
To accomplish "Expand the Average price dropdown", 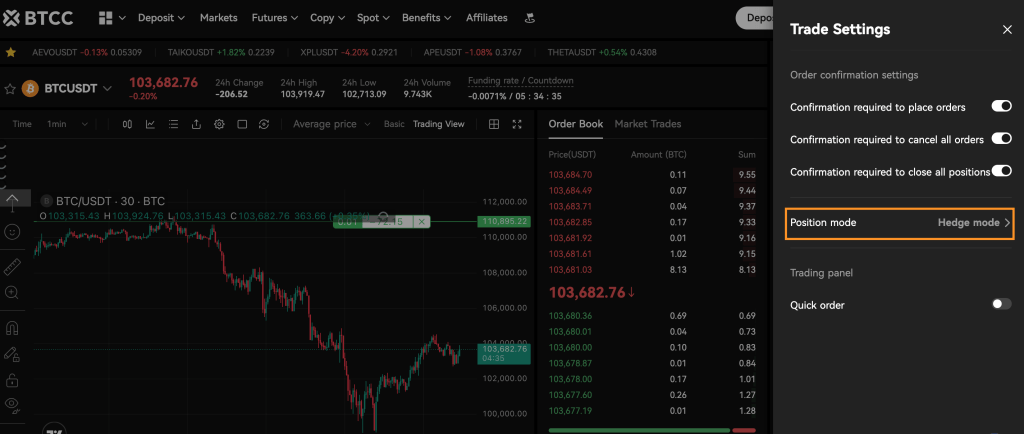I will coord(330,124).
